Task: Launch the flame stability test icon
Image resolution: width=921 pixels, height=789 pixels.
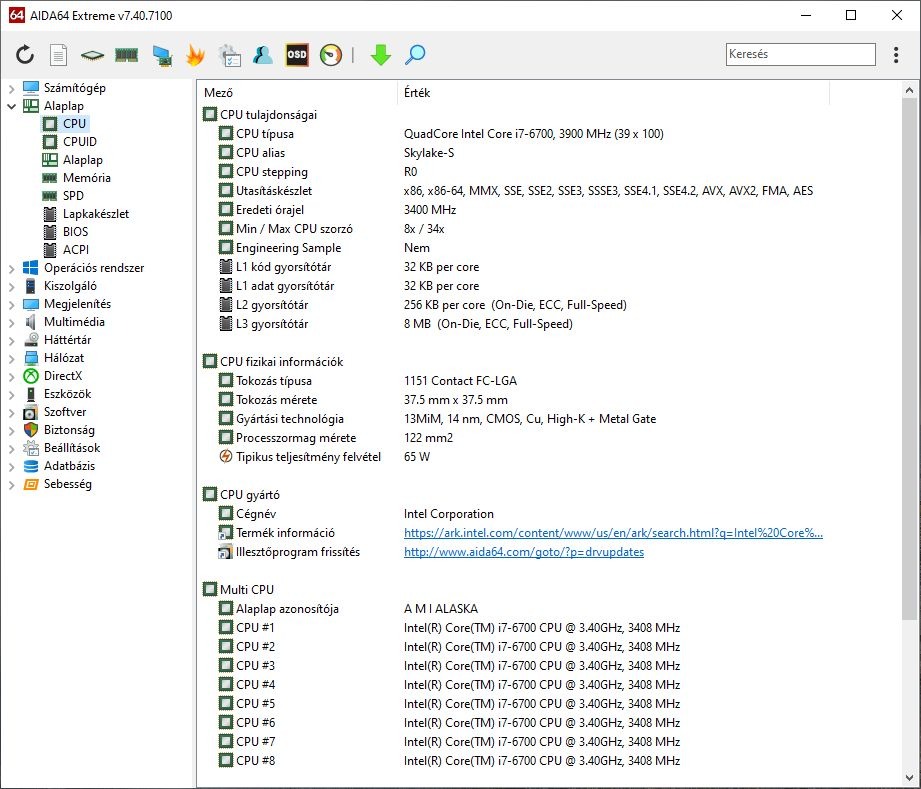Action: 195,55
